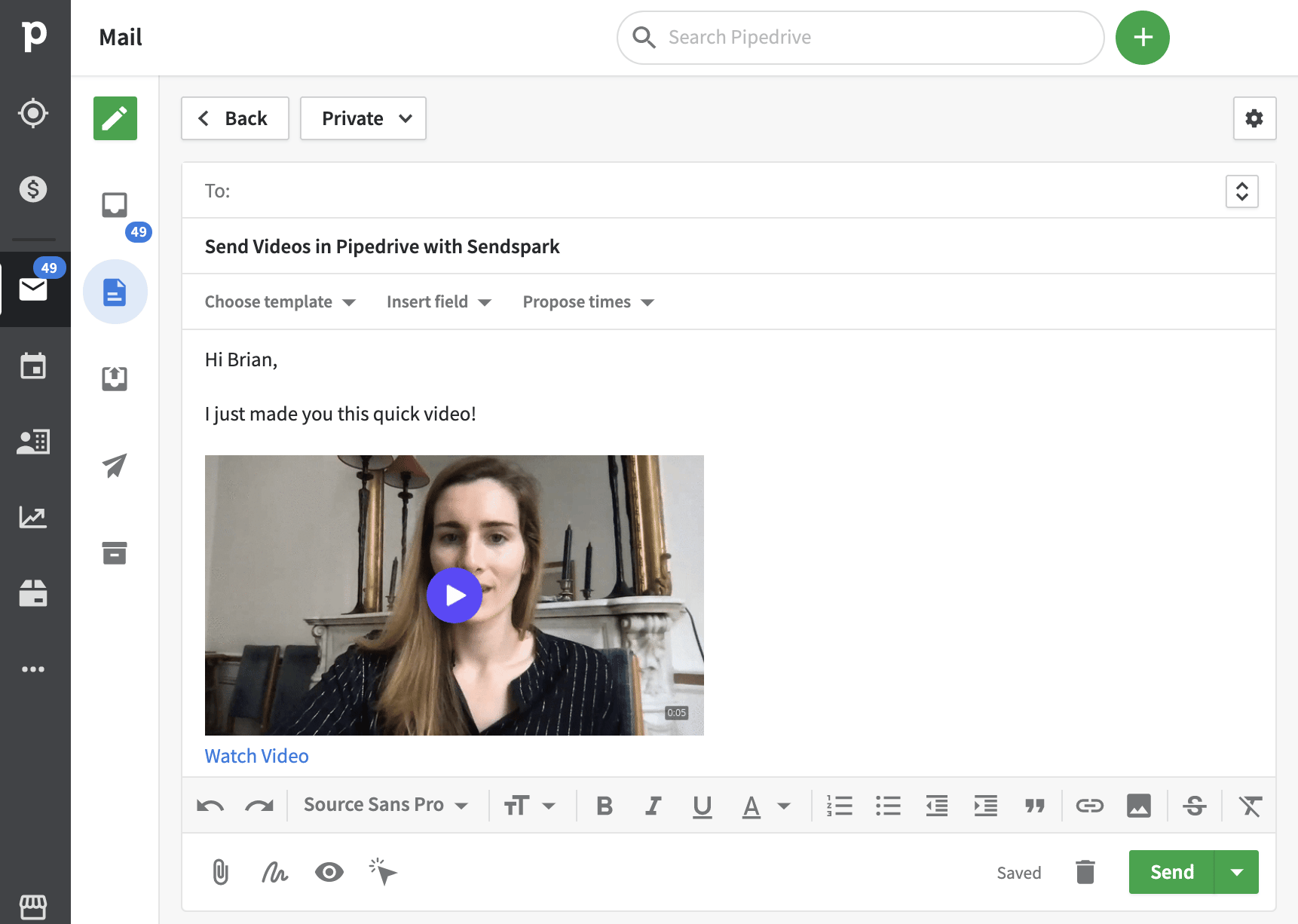Open the Archive folder icon
The height and width of the screenshot is (924, 1298).
pos(115,552)
